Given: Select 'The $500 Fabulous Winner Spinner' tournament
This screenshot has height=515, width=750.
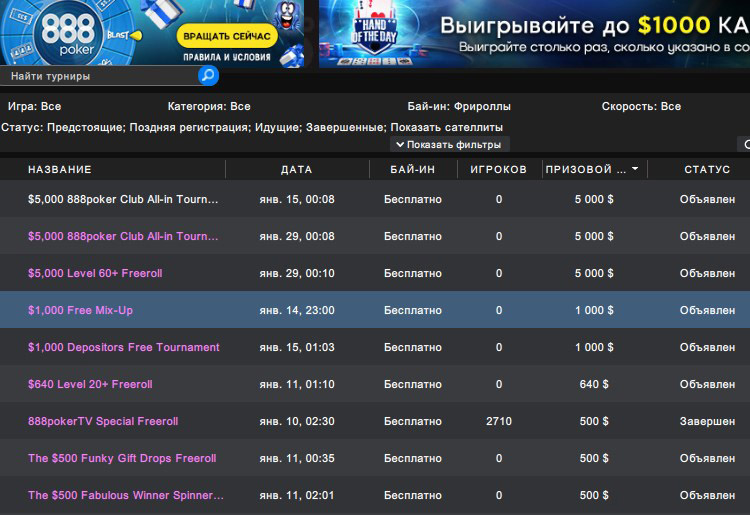Looking at the screenshot, I should [375, 495].
